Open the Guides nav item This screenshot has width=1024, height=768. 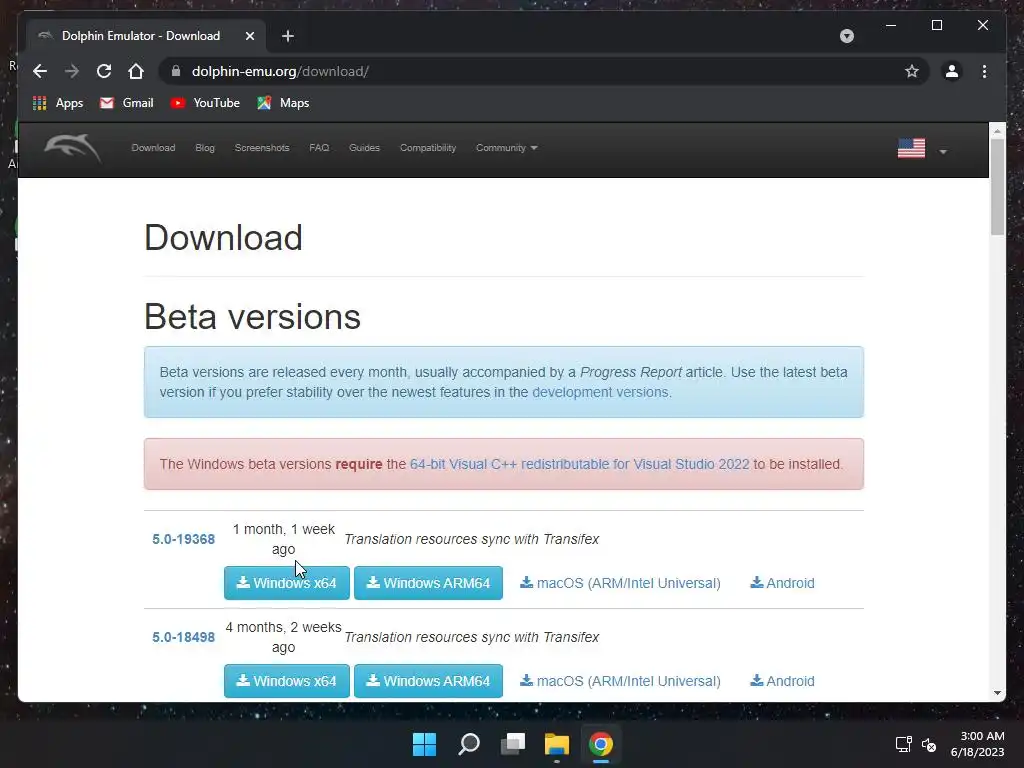click(364, 148)
